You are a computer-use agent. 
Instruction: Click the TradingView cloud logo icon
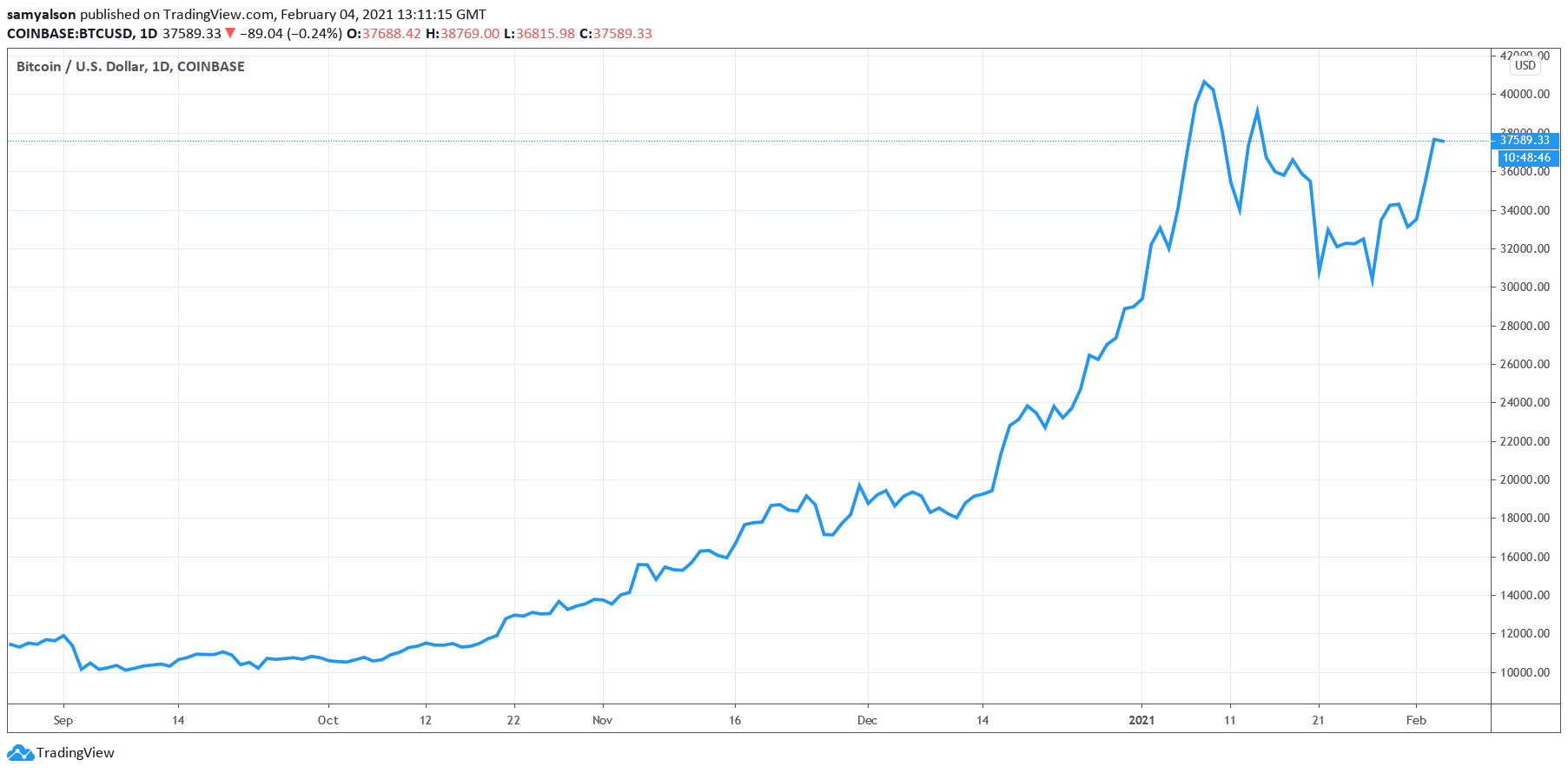(20, 753)
